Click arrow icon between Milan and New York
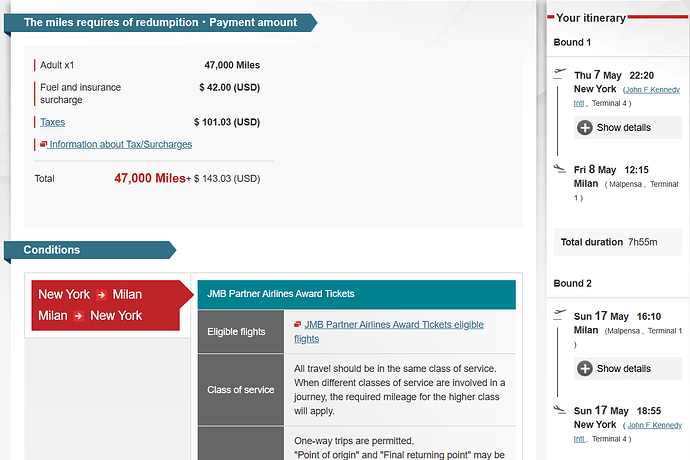690x460 pixels. 78,316
